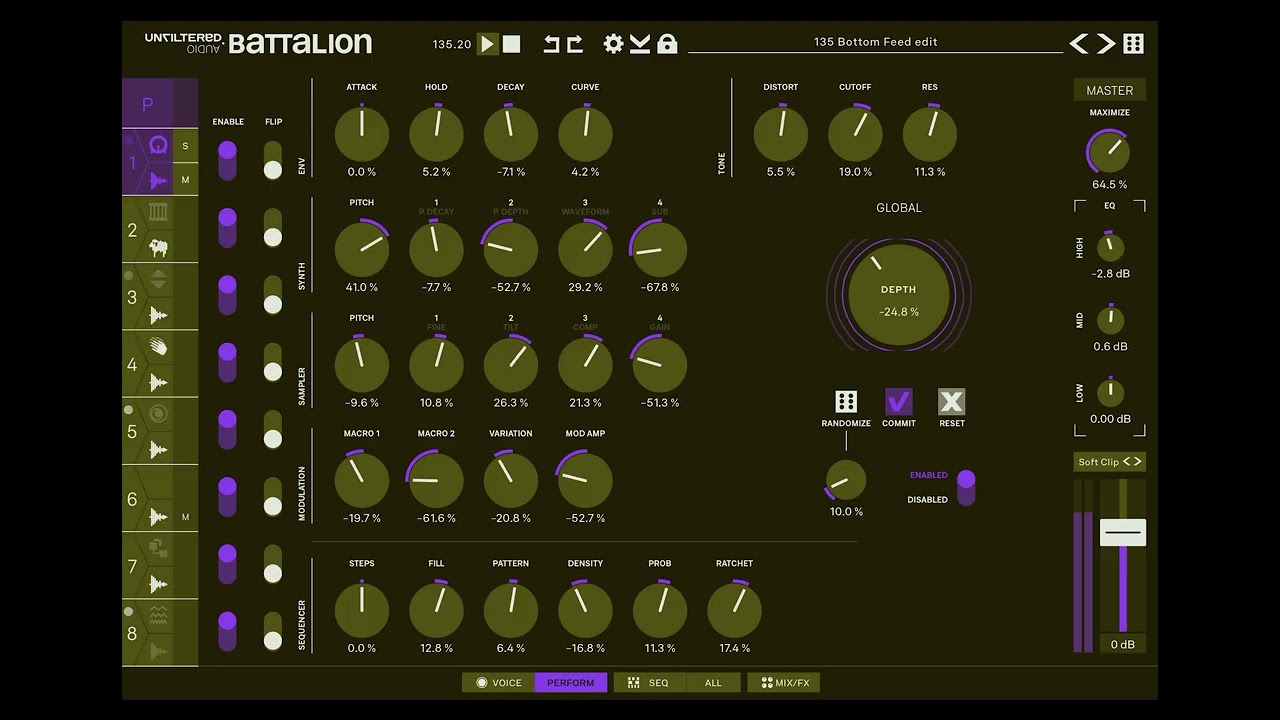Go to previous preset with left chevron
The height and width of the screenshot is (720, 1280).
1079,43
